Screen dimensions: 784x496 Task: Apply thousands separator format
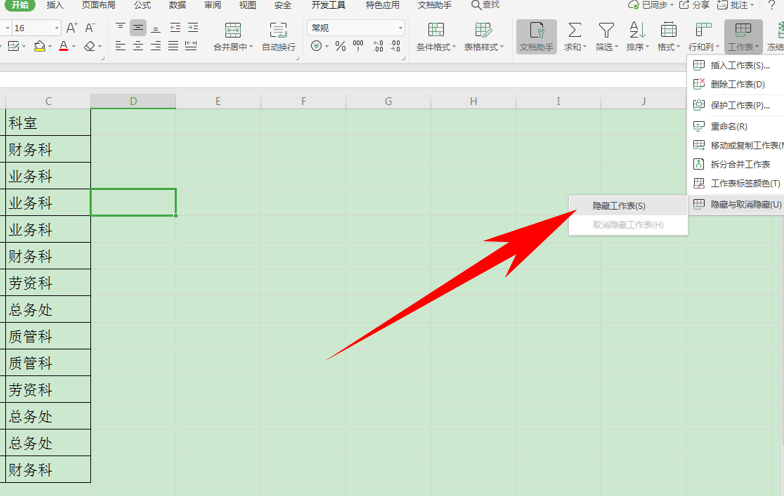point(358,46)
